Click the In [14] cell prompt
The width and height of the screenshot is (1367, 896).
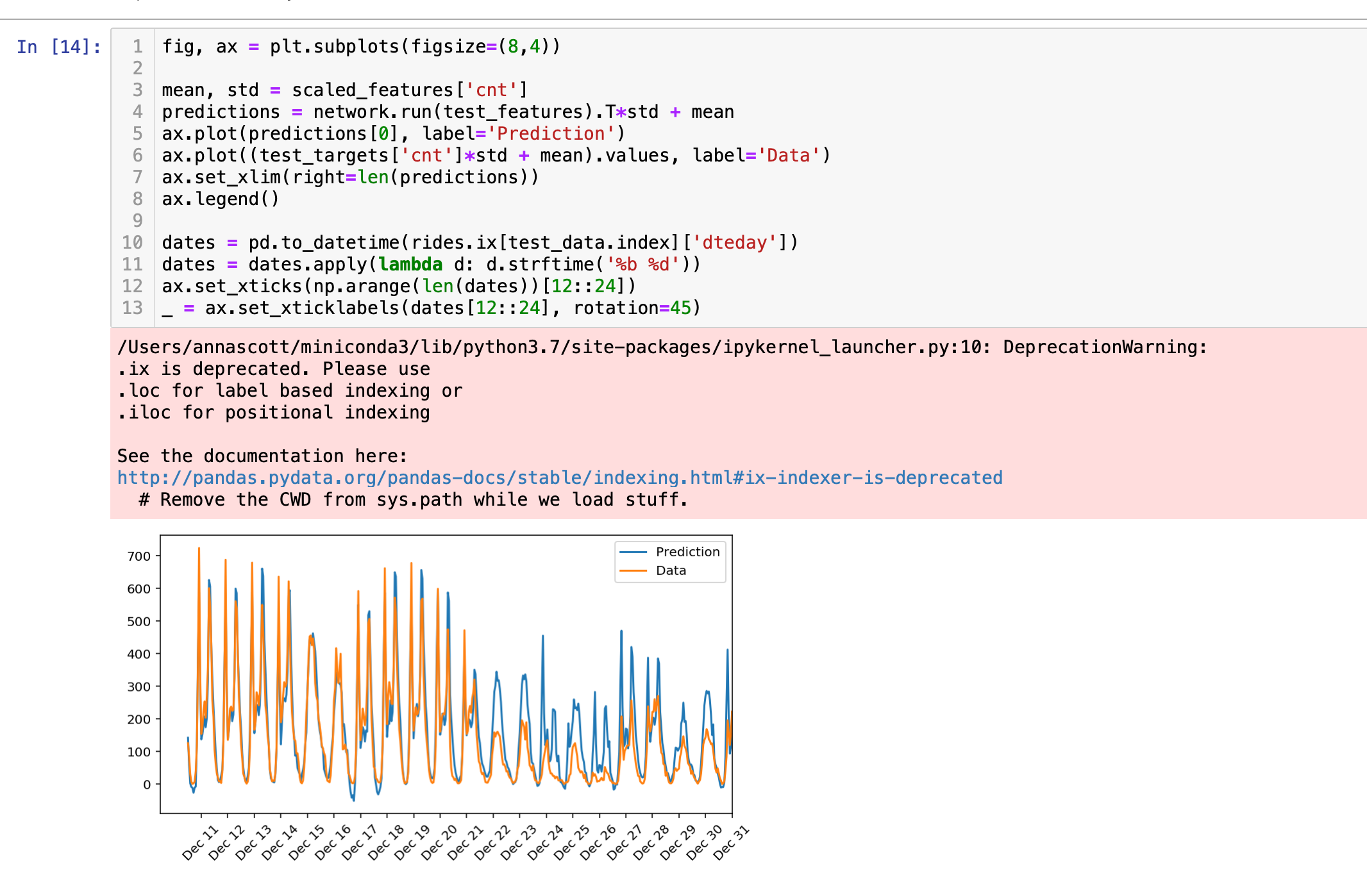(58, 47)
